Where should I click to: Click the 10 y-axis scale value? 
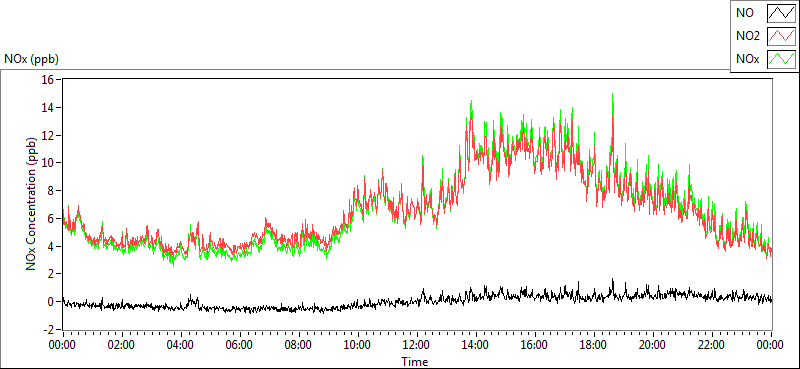[49, 163]
